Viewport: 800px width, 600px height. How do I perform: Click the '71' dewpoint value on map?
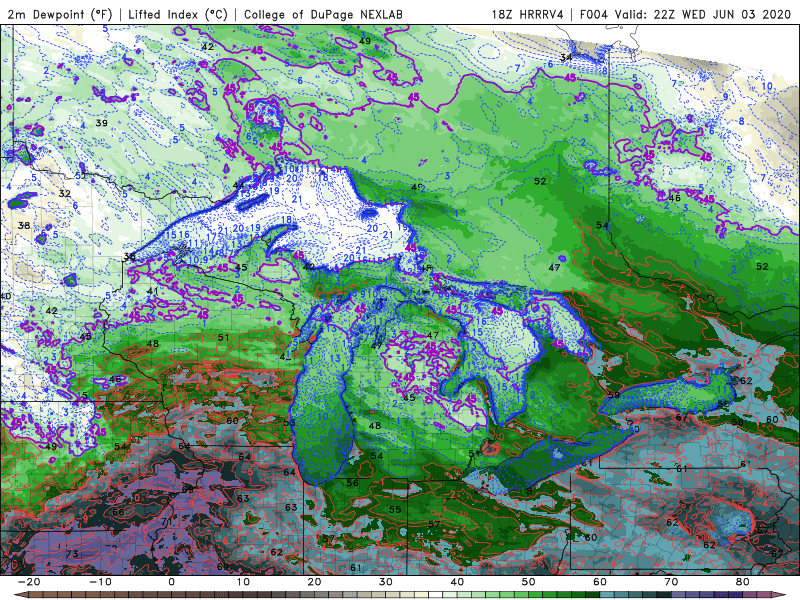point(167,522)
